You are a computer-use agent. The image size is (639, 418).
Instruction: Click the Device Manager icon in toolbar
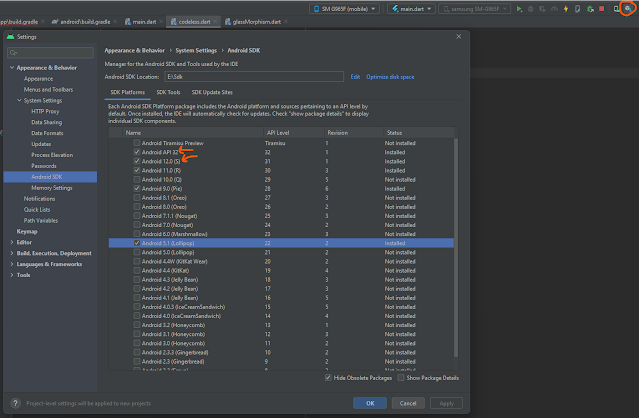(615, 8)
